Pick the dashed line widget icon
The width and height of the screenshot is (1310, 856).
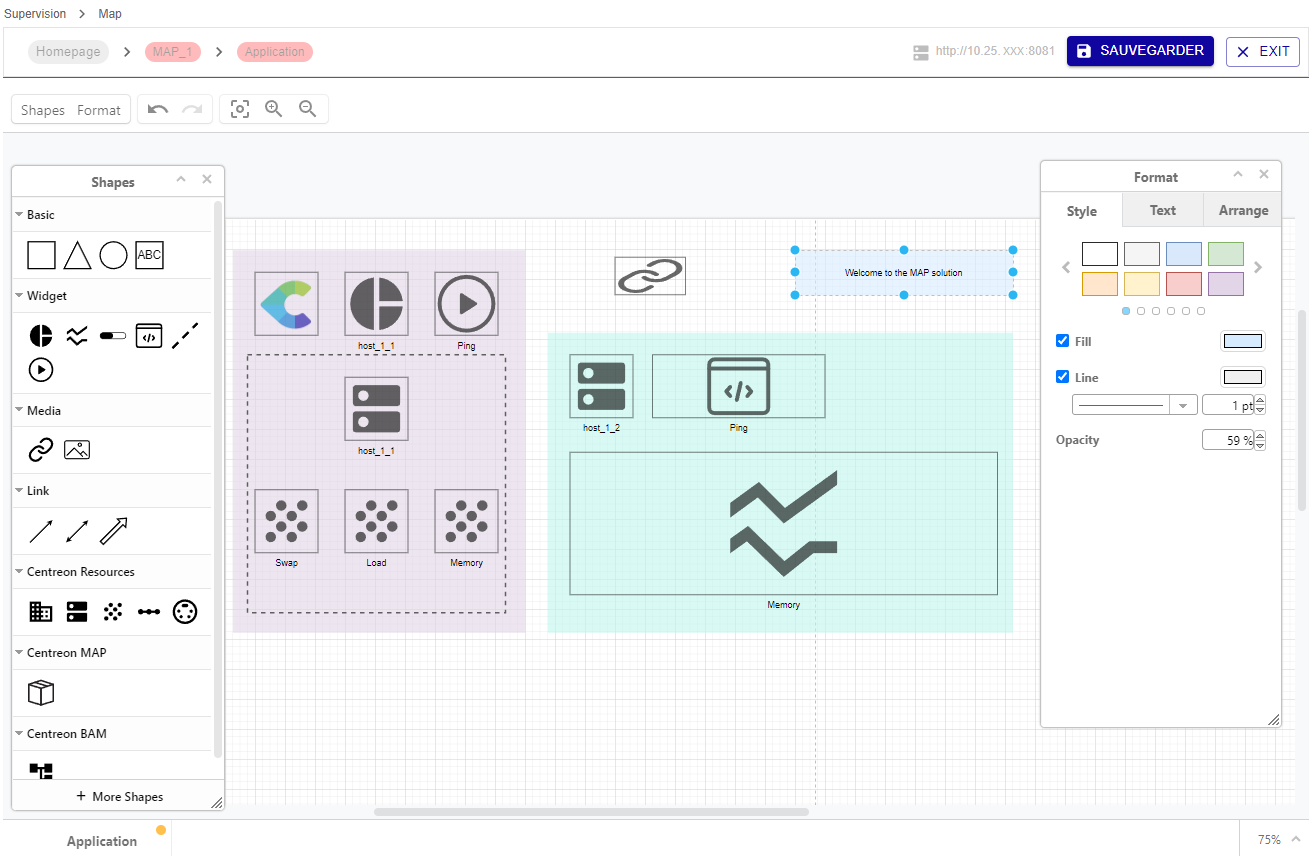(x=185, y=336)
